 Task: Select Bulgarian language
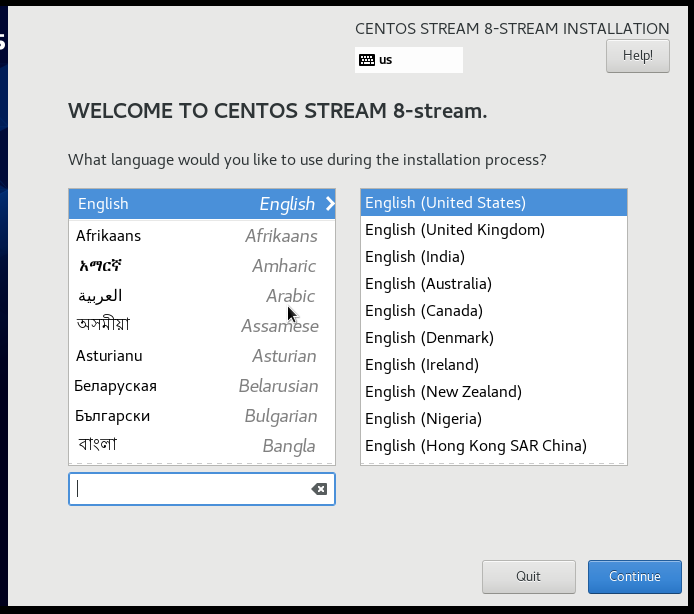202,416
